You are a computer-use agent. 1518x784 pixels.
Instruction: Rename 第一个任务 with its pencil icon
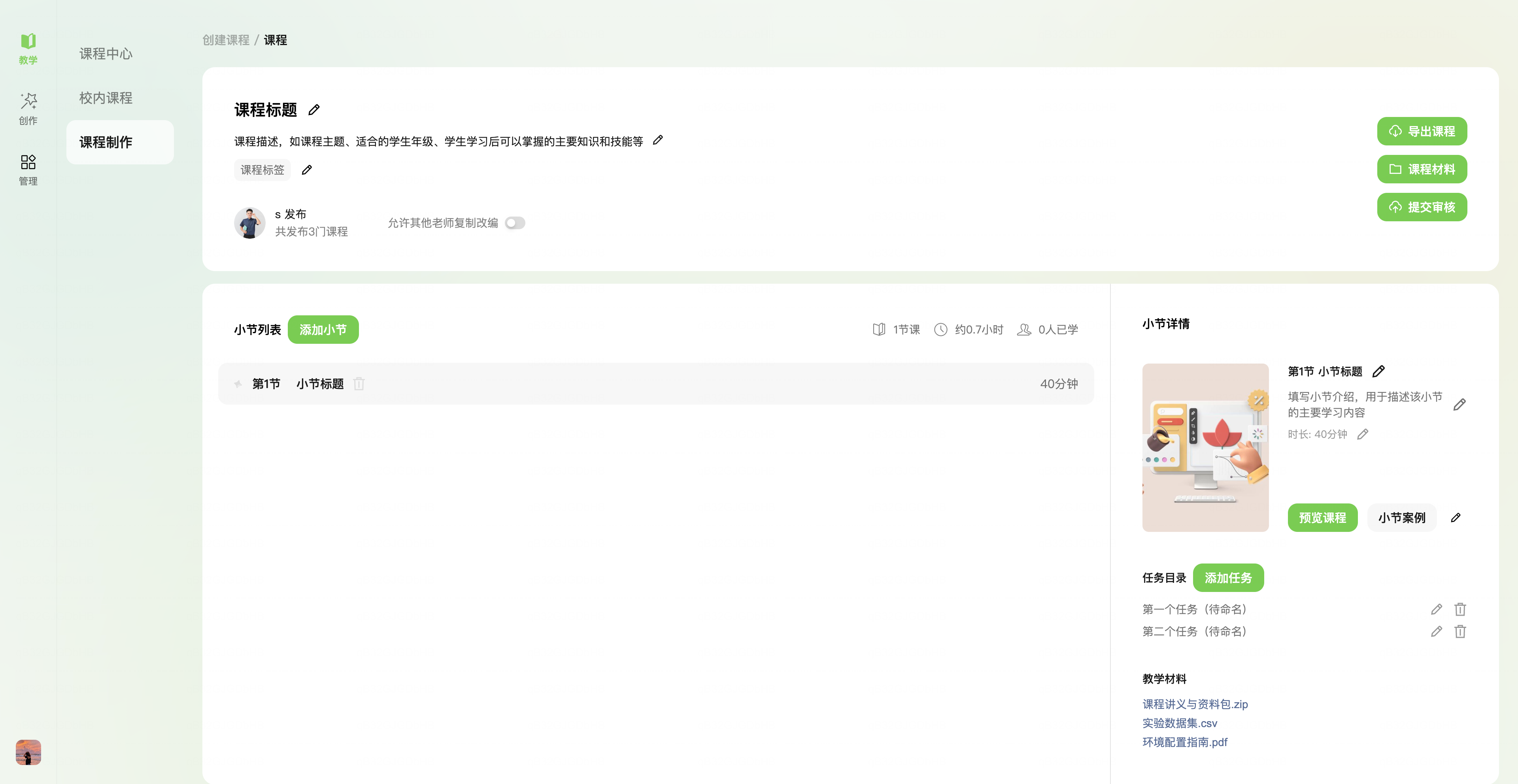tap(1436, 609)
